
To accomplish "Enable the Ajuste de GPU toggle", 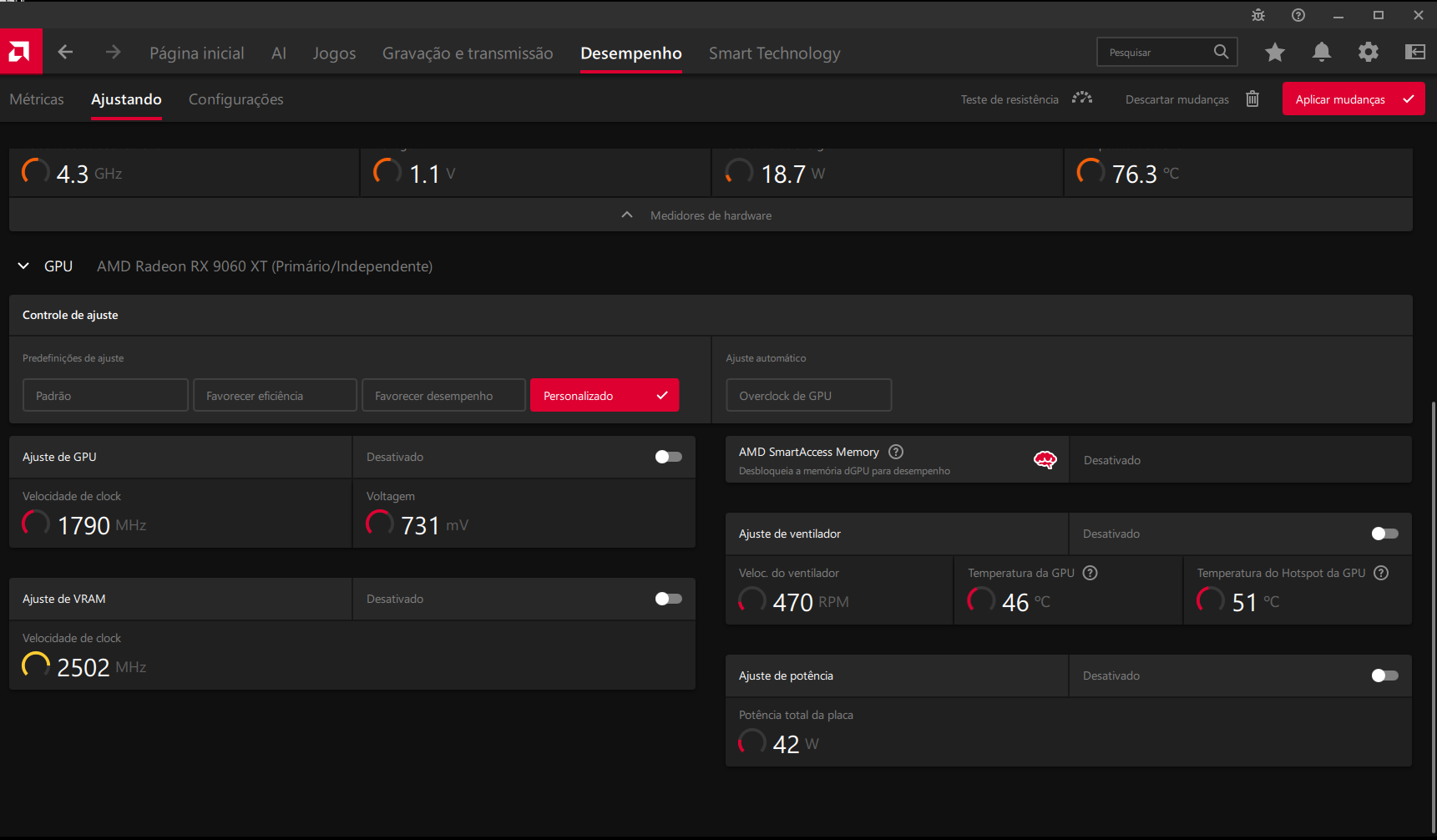I will 669,457.
